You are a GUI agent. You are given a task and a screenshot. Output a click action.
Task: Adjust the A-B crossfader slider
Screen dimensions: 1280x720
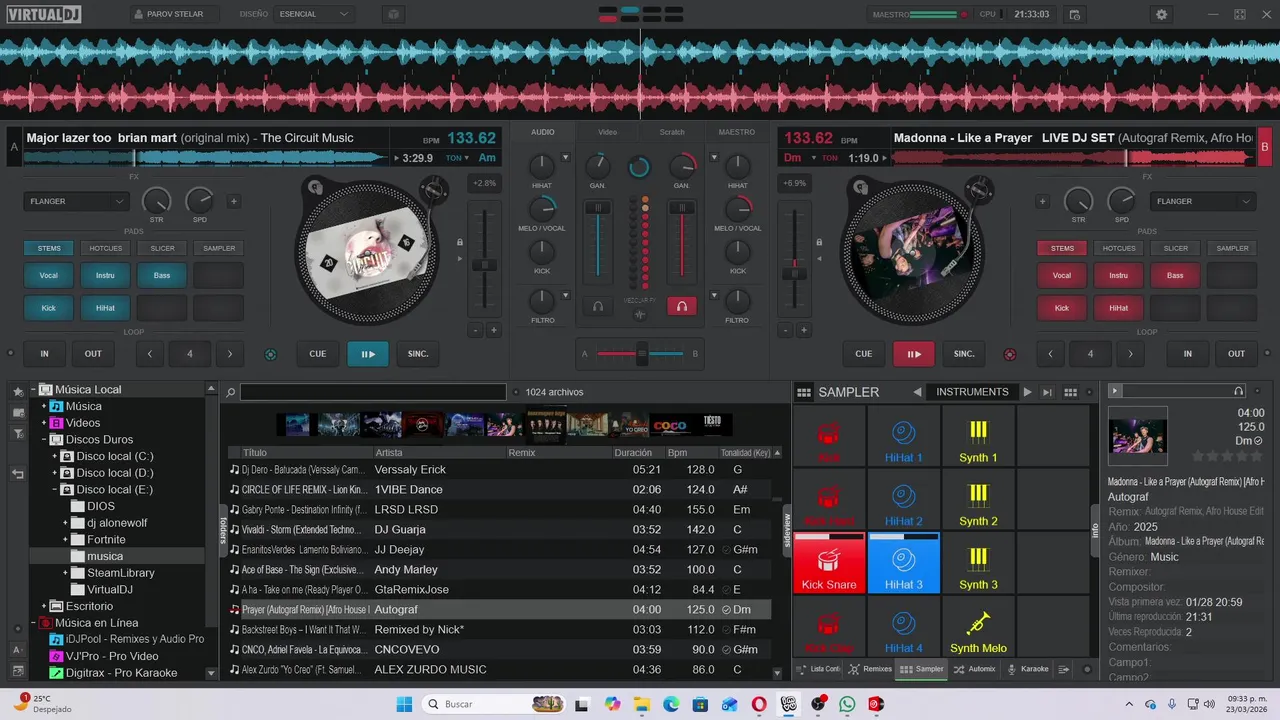tap(640, 353)
